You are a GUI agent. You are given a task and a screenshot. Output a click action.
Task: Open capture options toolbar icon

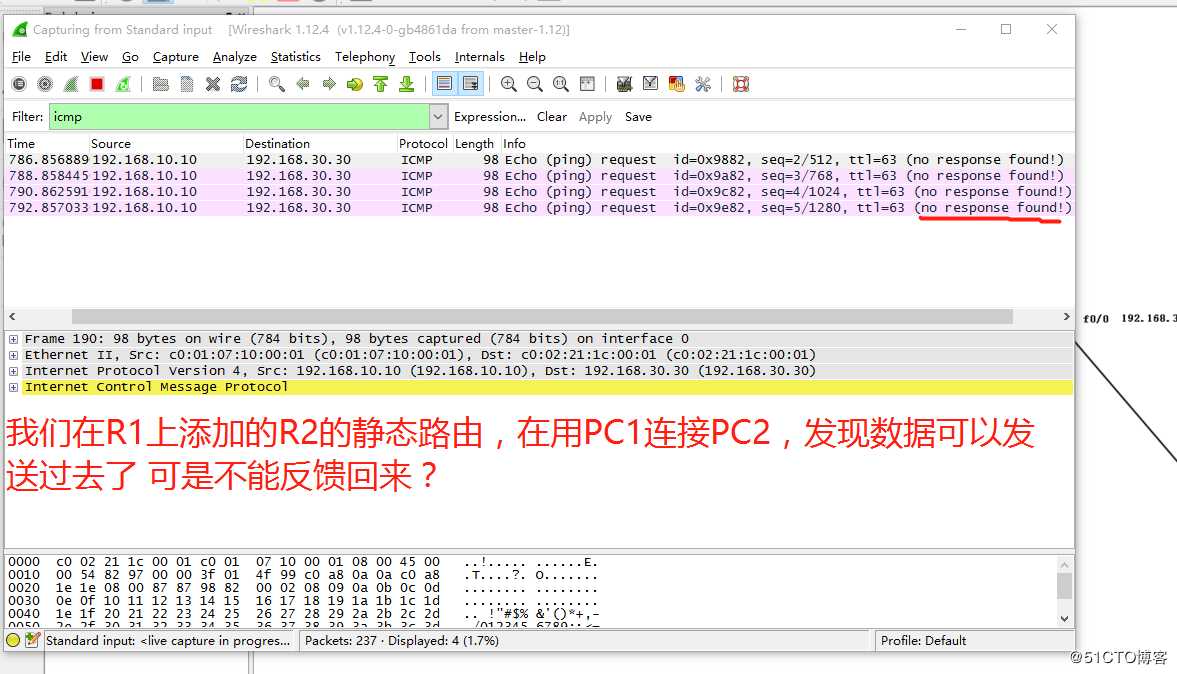[45, 84]
